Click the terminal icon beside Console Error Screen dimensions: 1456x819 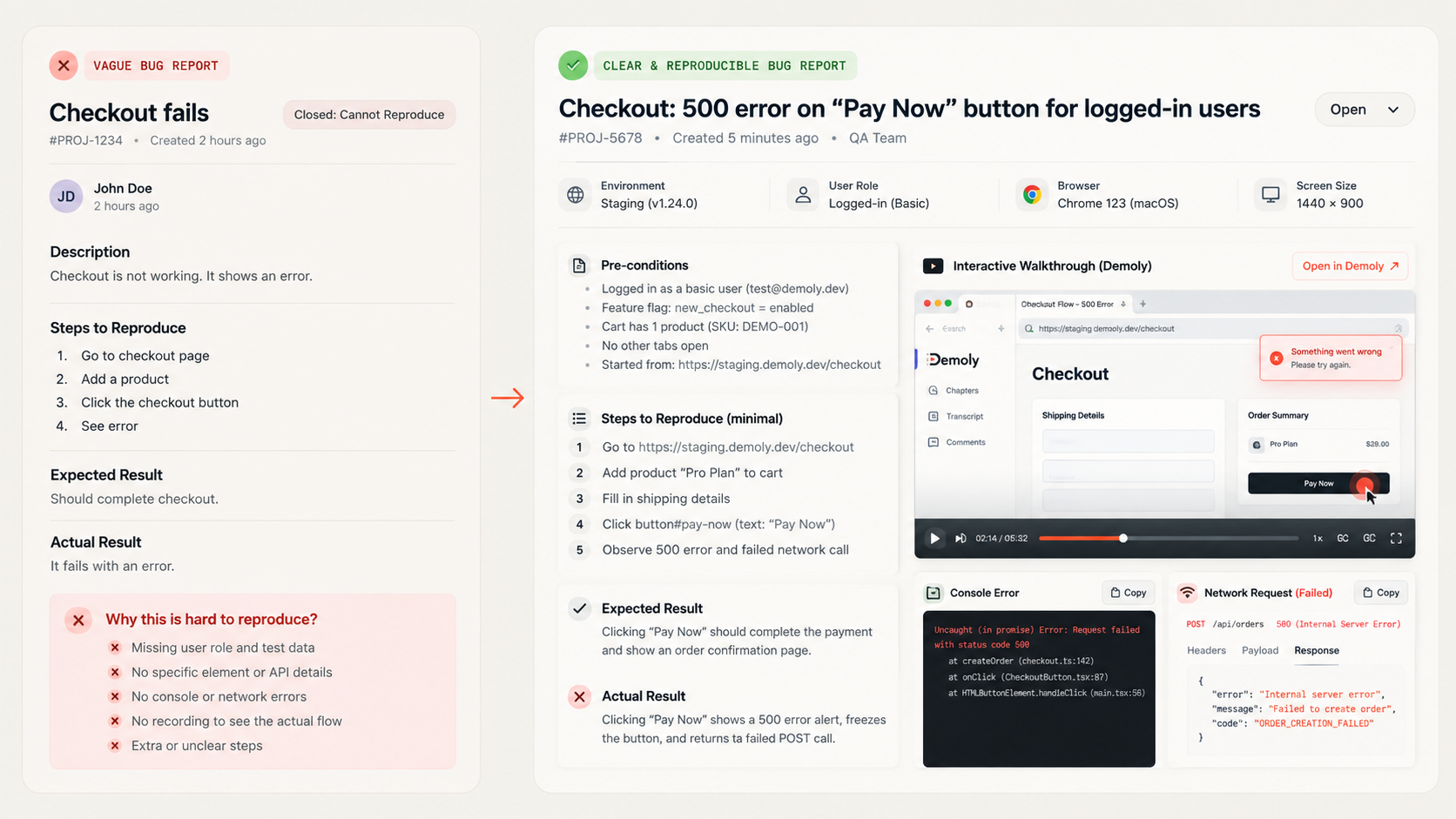(934, 593)
